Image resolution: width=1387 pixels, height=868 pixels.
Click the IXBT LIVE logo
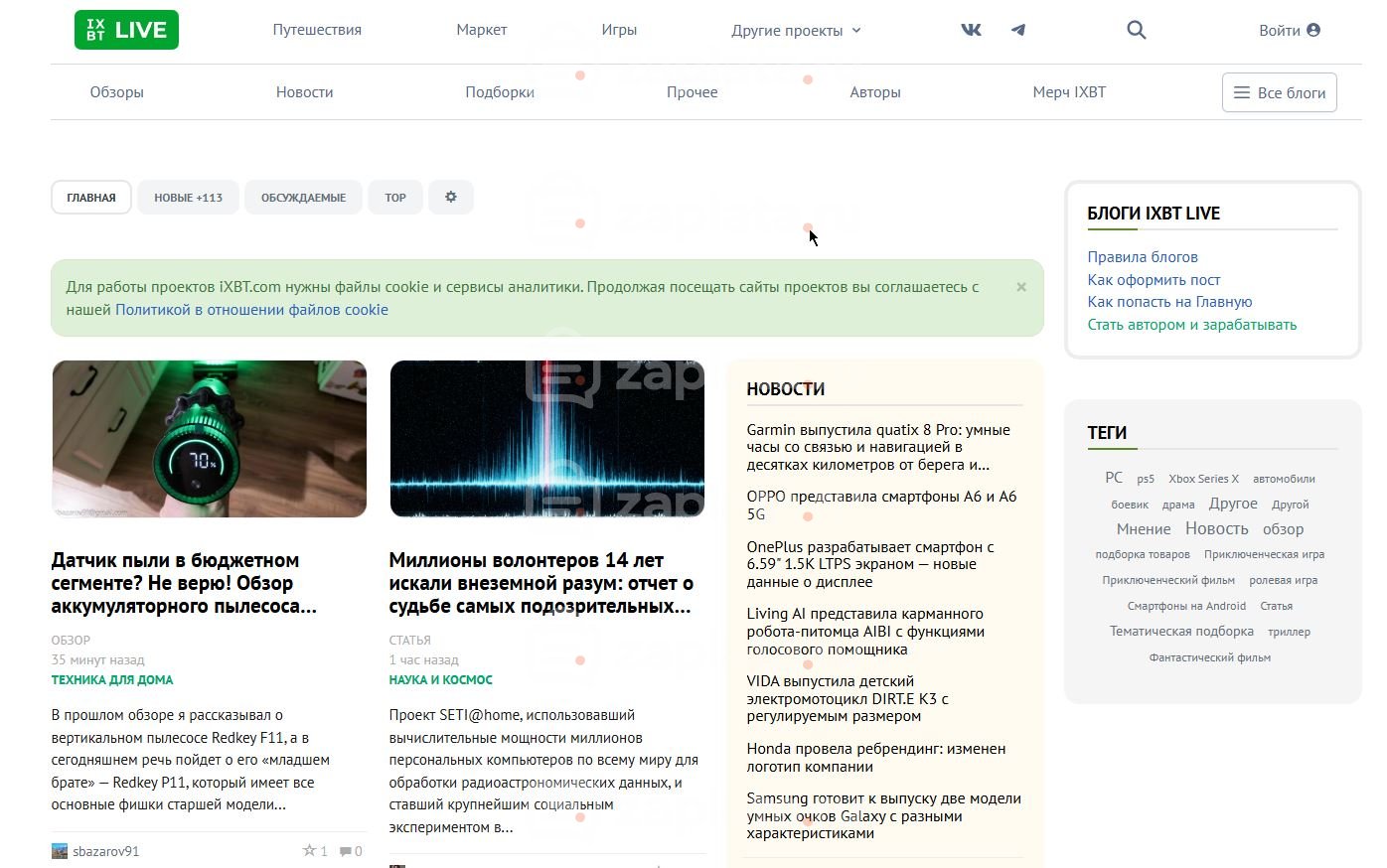click(x=126, y=30)
